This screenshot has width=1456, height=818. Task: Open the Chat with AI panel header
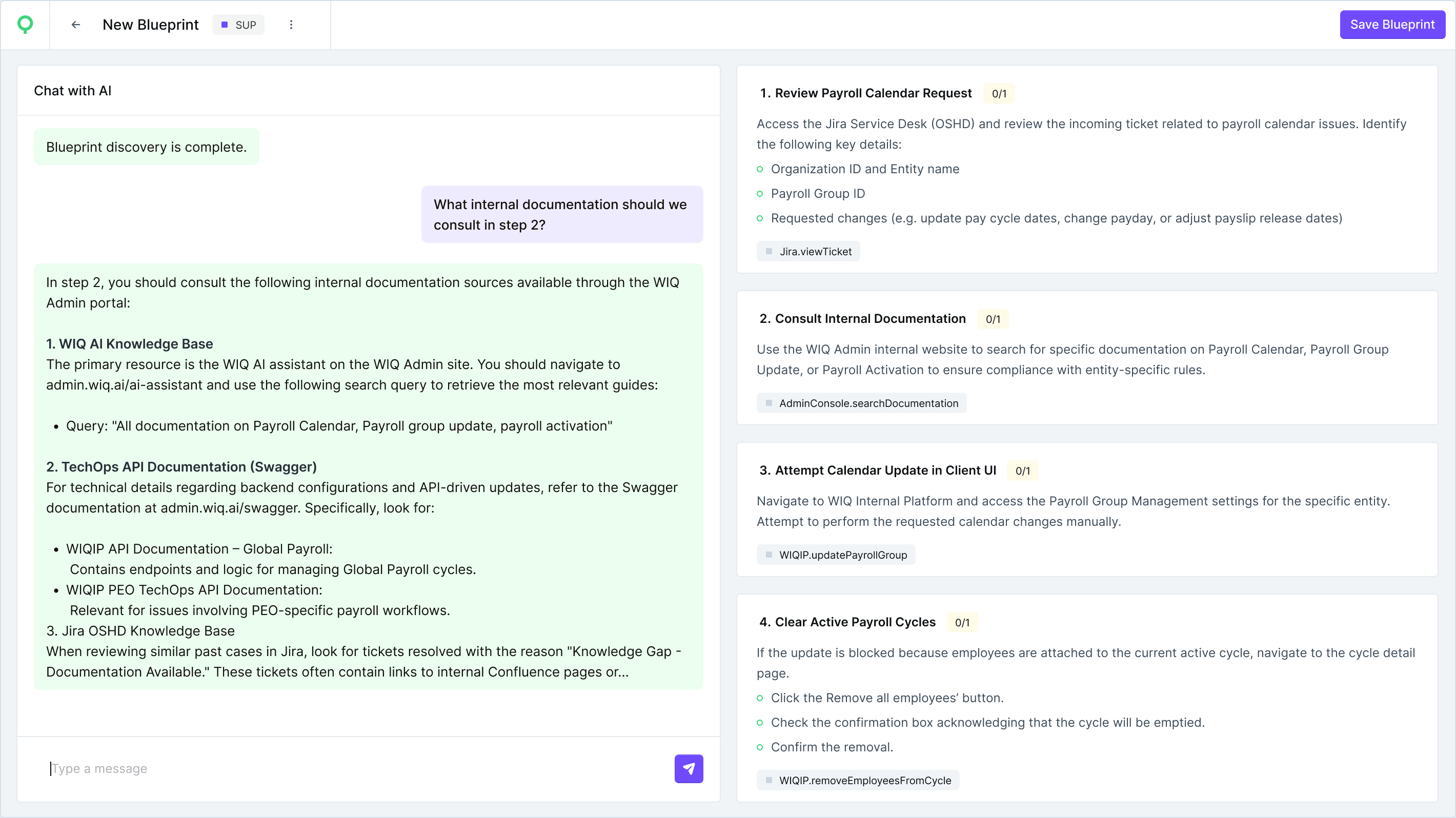(x=72, y=90)
